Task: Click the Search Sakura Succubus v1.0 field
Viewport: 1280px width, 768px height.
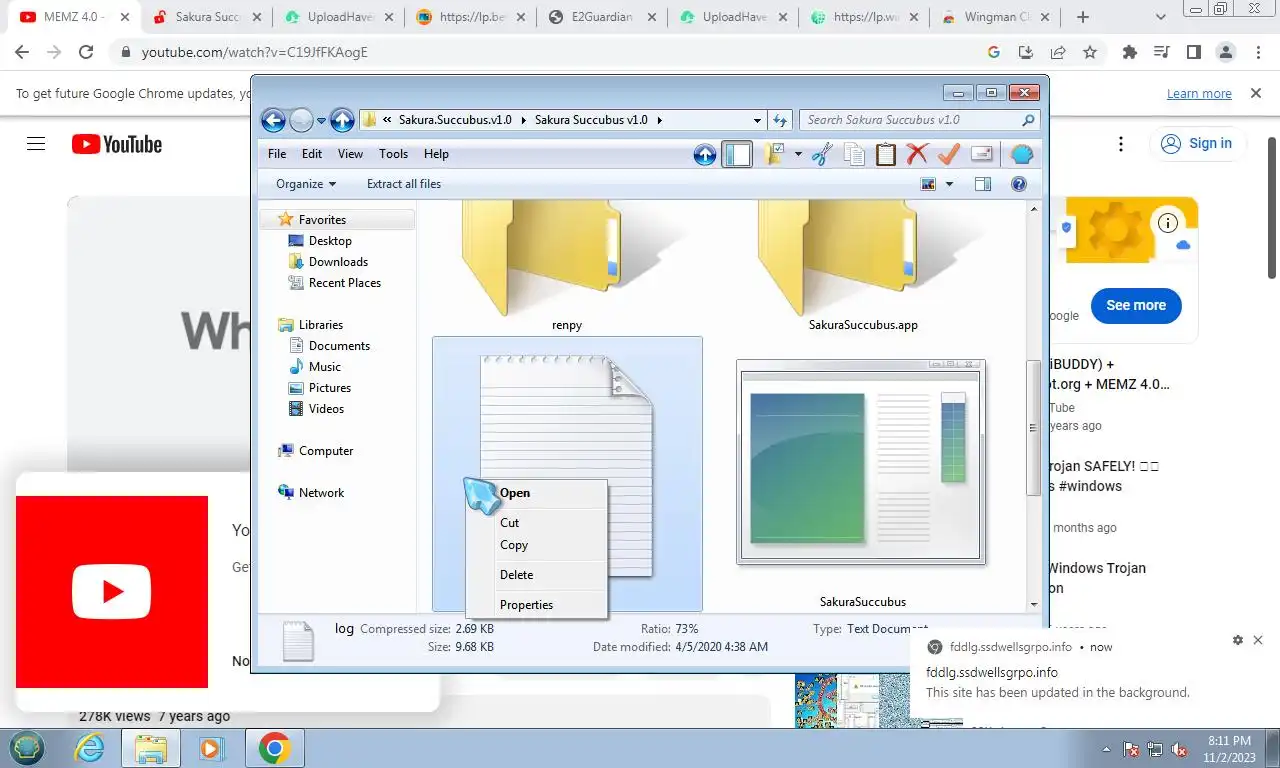Action: pyautogui.click(x=919, y=120)
